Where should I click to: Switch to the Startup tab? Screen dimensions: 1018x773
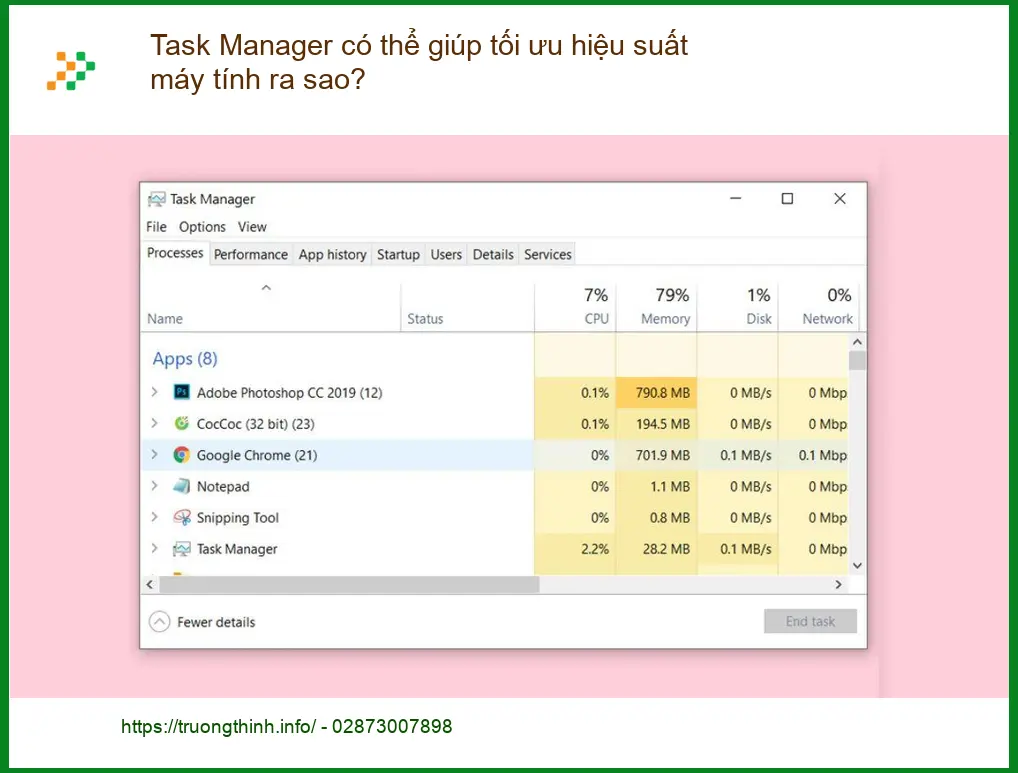(x=398, y=254)
